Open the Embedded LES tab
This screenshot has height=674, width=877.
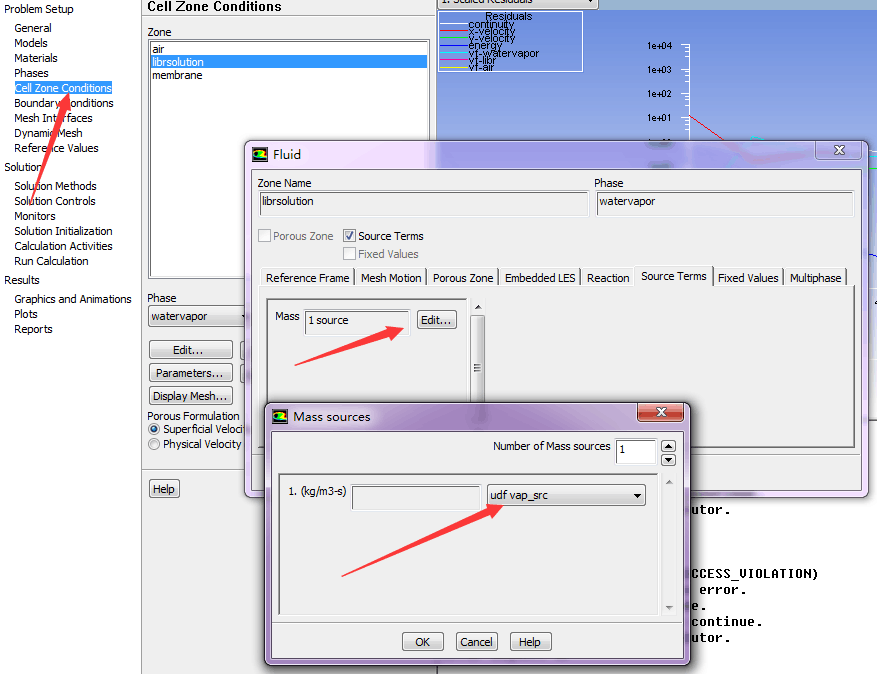tap(540, 277)
